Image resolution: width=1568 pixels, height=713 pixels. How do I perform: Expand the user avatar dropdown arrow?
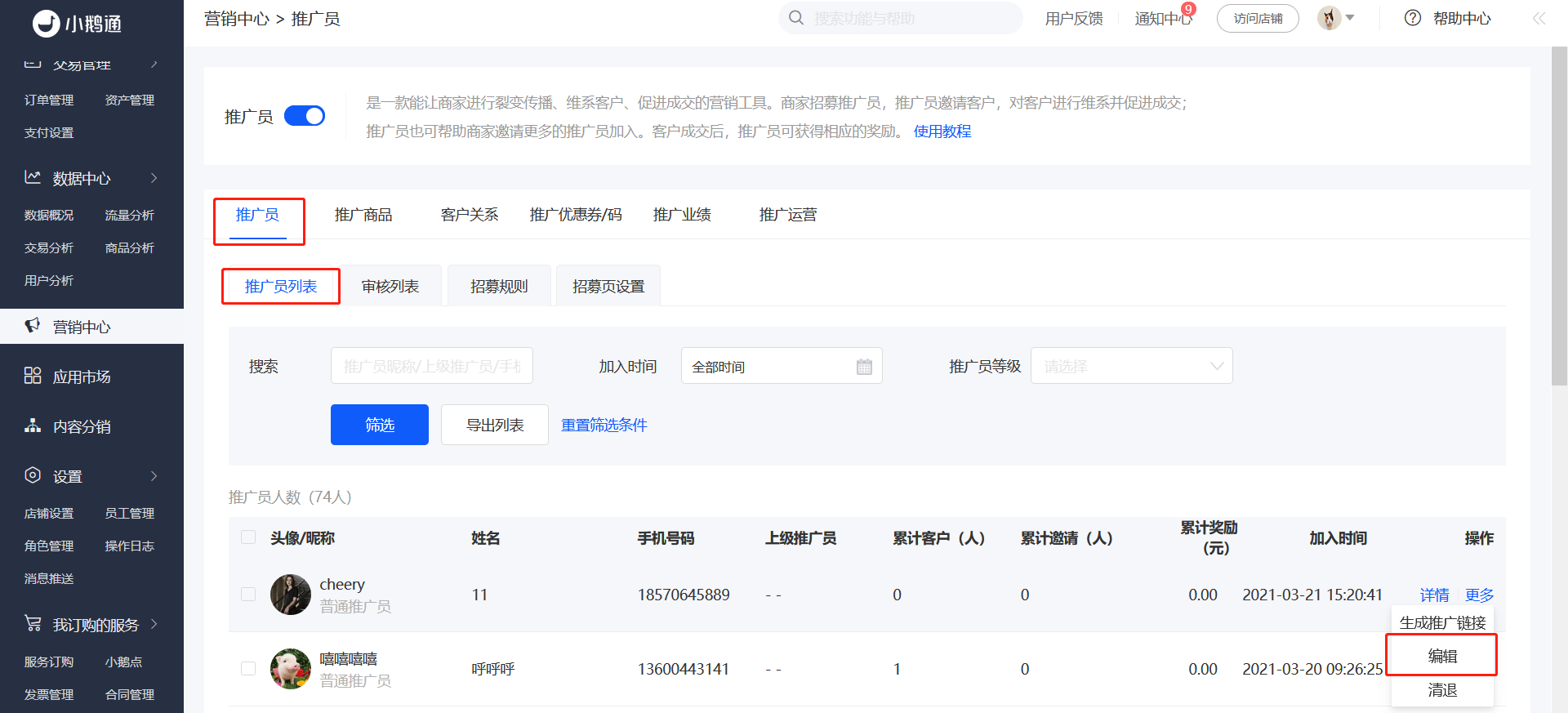click(x=1350, y=17)
